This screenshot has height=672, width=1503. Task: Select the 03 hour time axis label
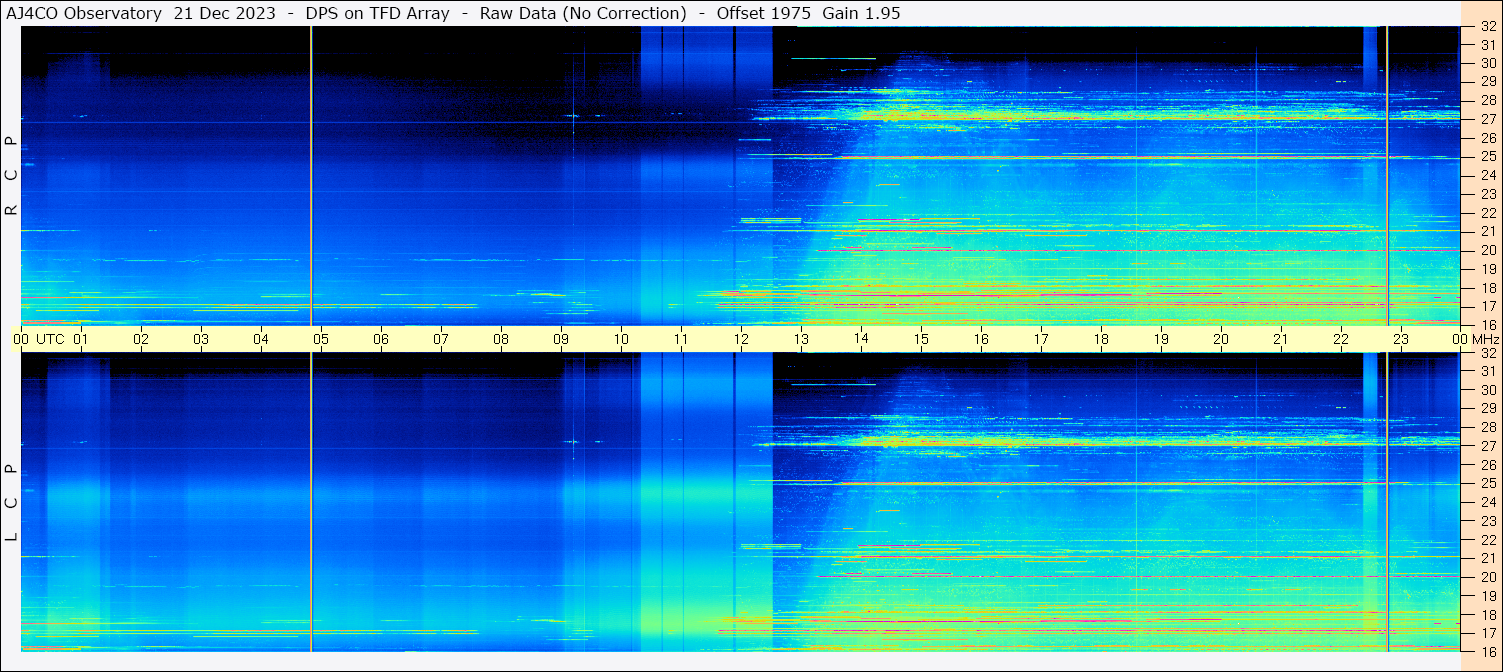pos(201,339)
